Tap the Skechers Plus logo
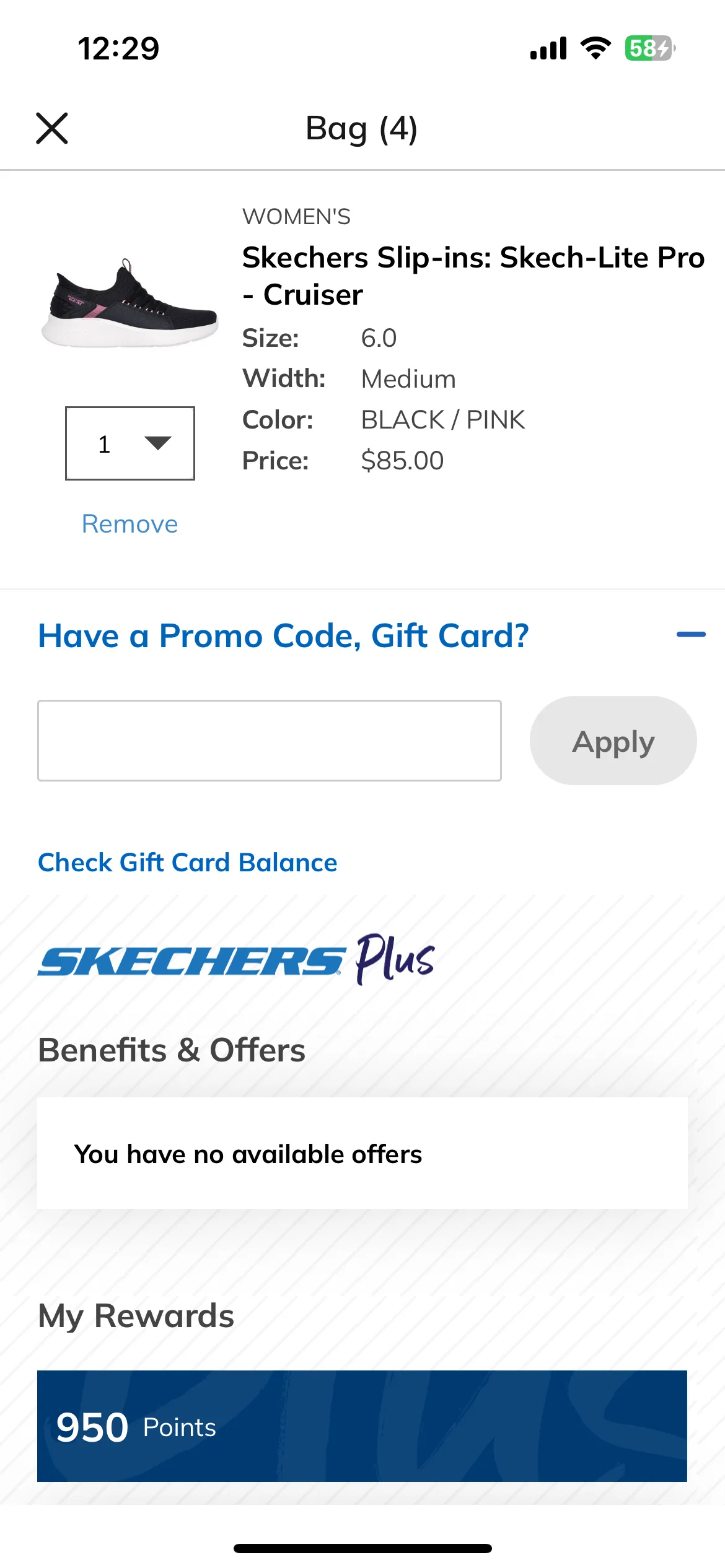This screenshot has width=725, height=1568. coord(236,960)
